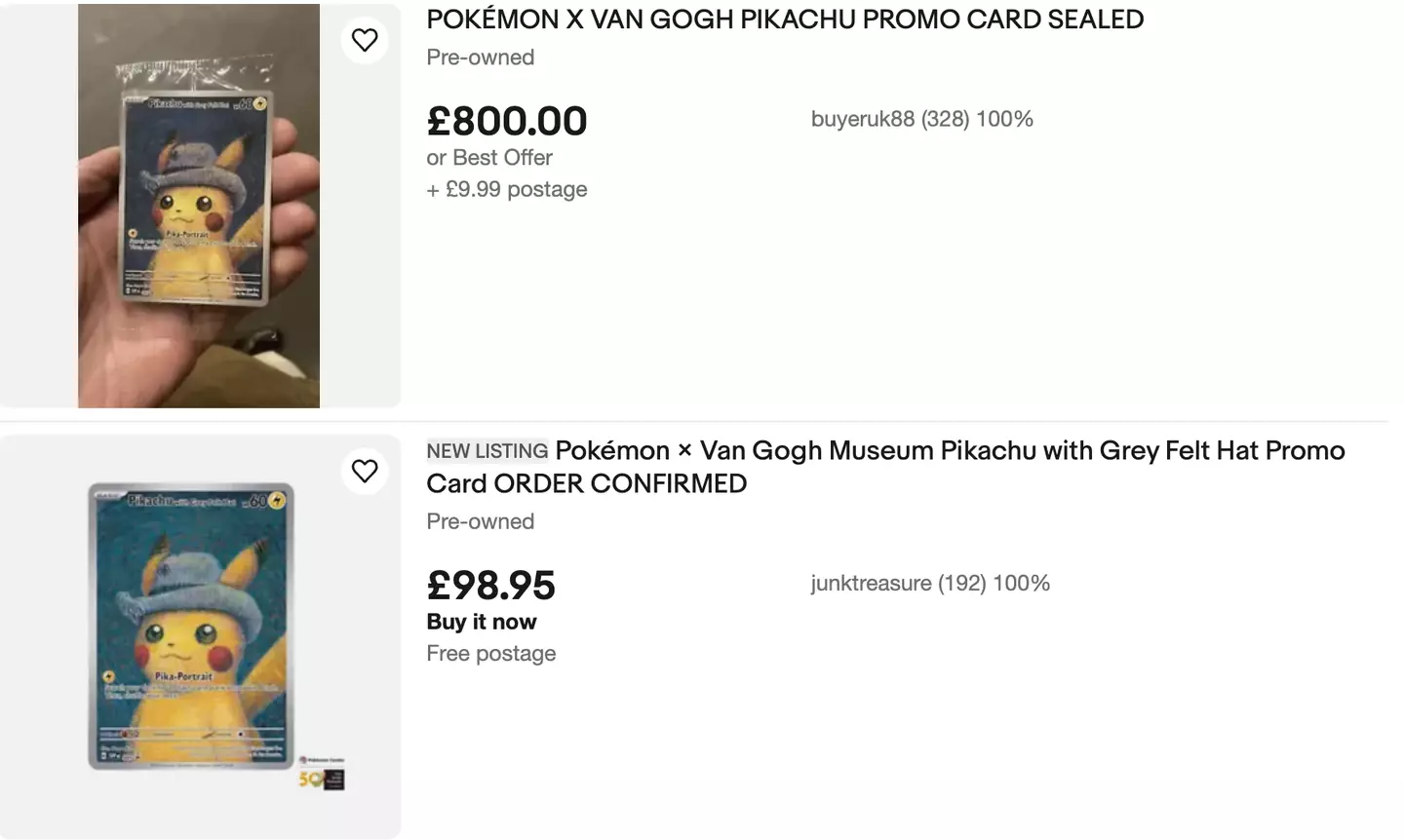Click the NEW LISTING badge
The height and width of the screenshot is (840, 1404).
click(487, 450)
